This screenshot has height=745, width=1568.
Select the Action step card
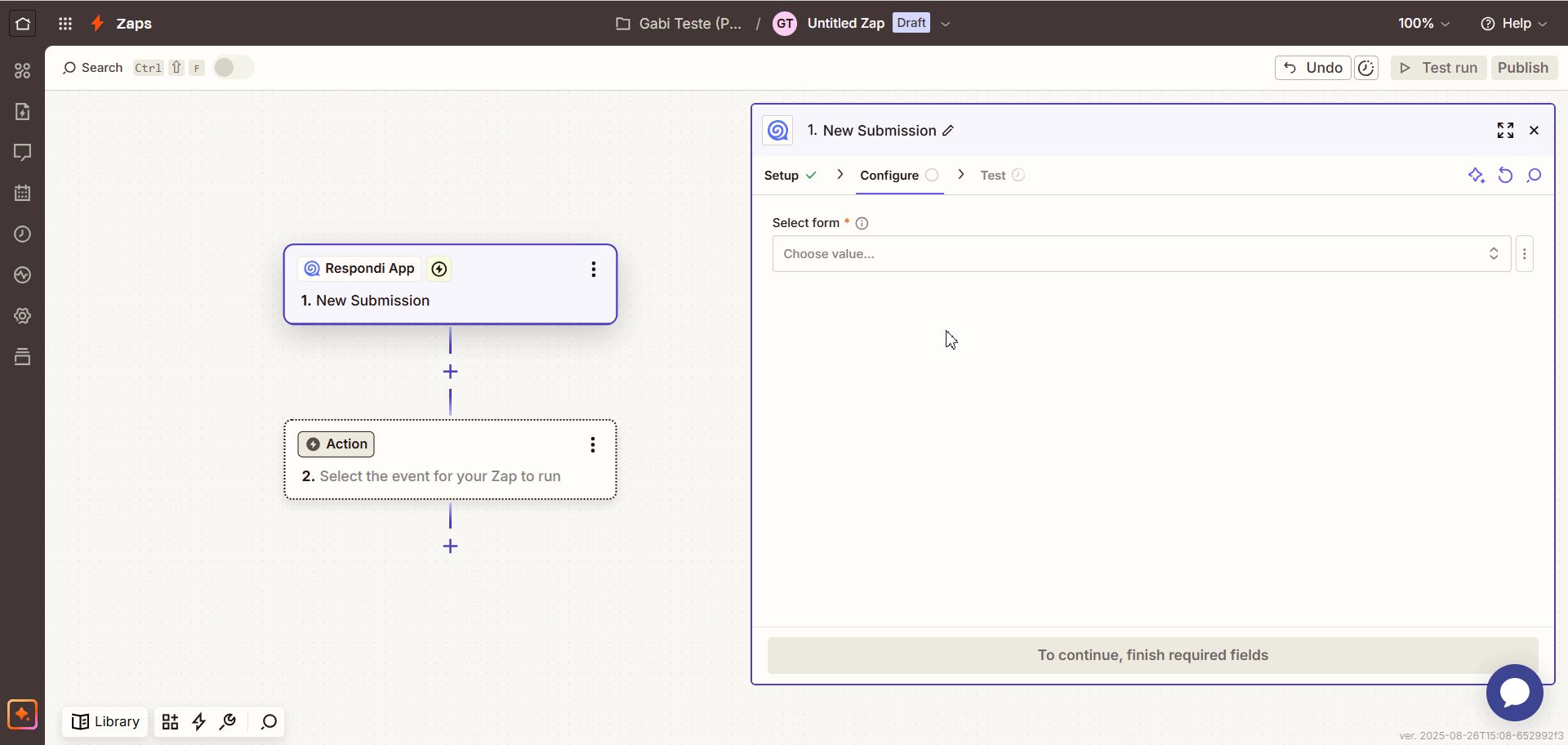click(450, 460)
